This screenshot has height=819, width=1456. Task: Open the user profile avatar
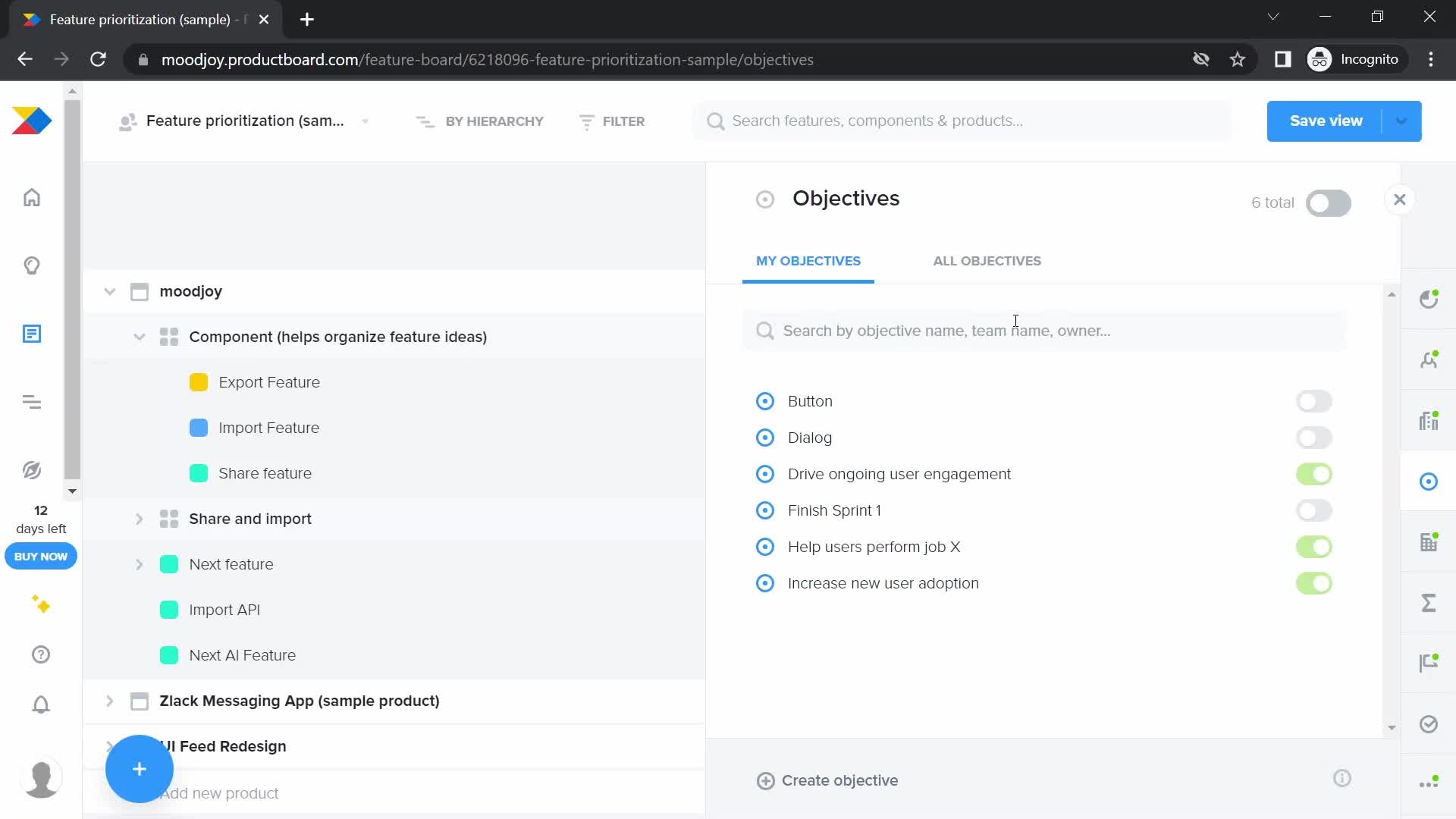[41, 779]
